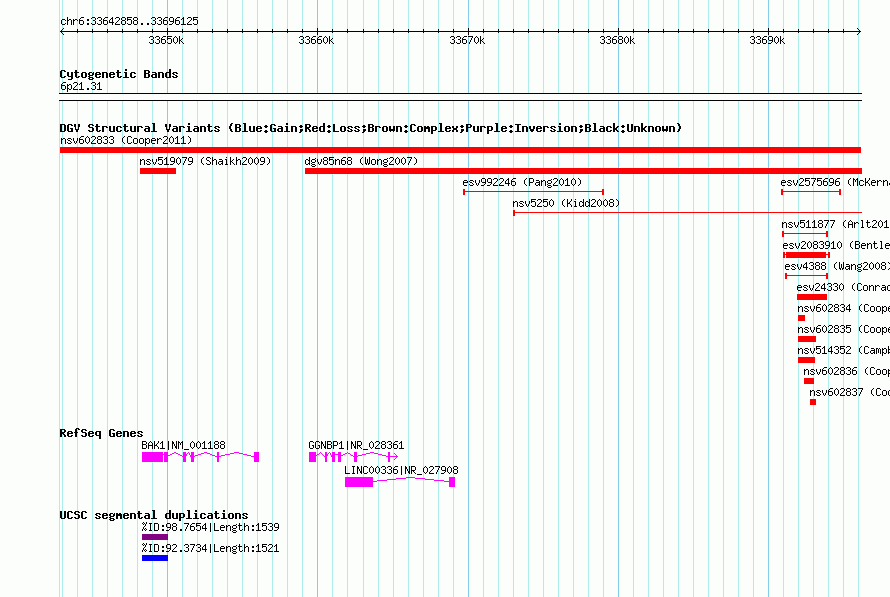
Task: Click the LINC00336|NR_027908 text label
Action: (x=401, y=470)
